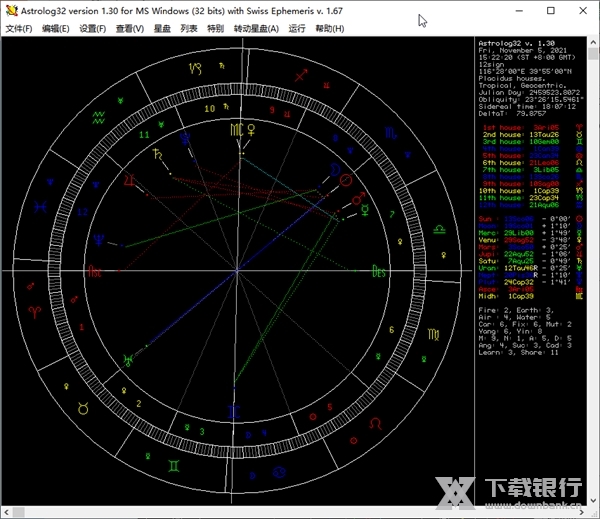The height and width of the screenshot is (519, 600).
Task: Open the 帮助(H) menu
Action: click(329, 29)
